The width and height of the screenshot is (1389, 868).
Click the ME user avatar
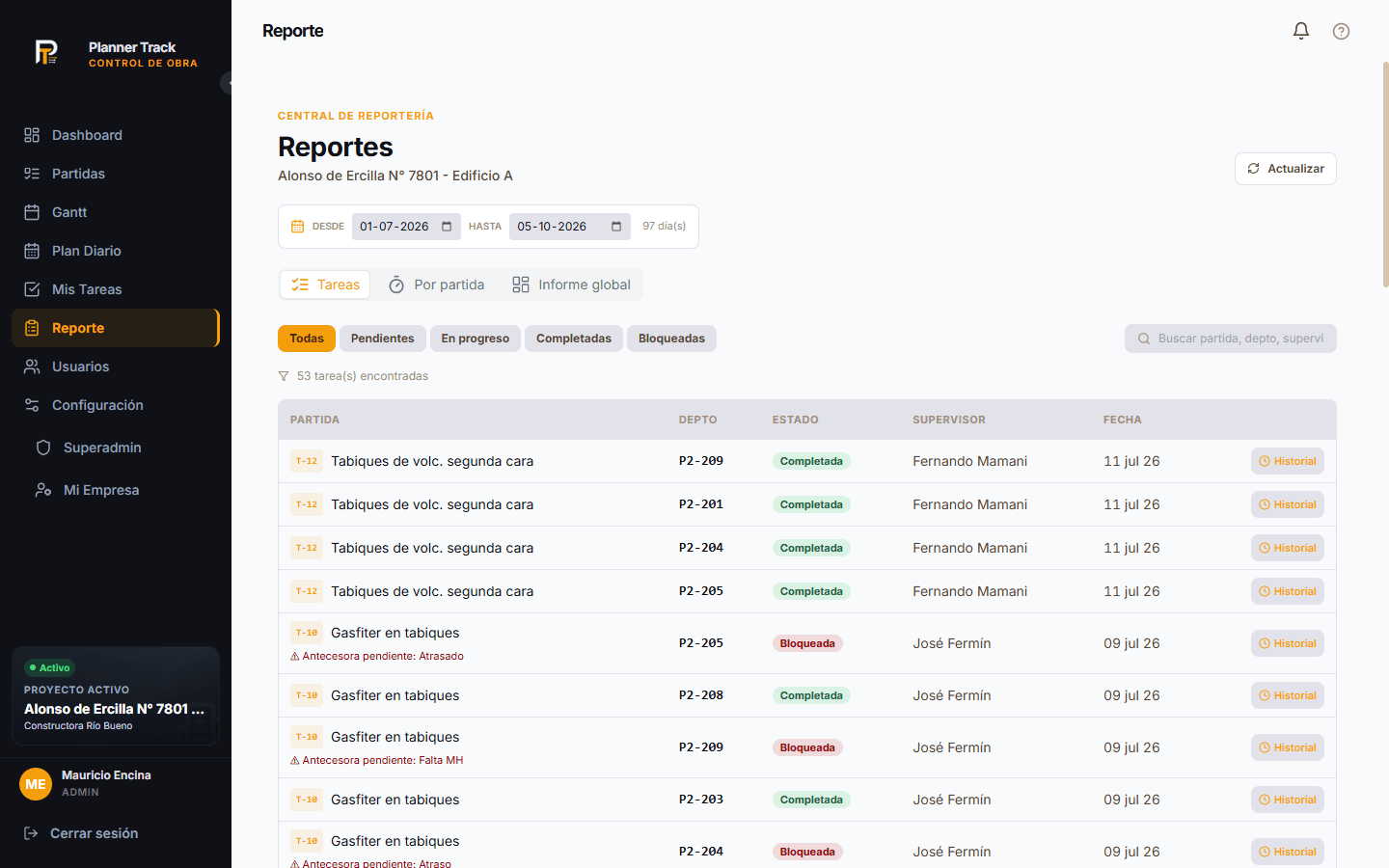point(36,784)
